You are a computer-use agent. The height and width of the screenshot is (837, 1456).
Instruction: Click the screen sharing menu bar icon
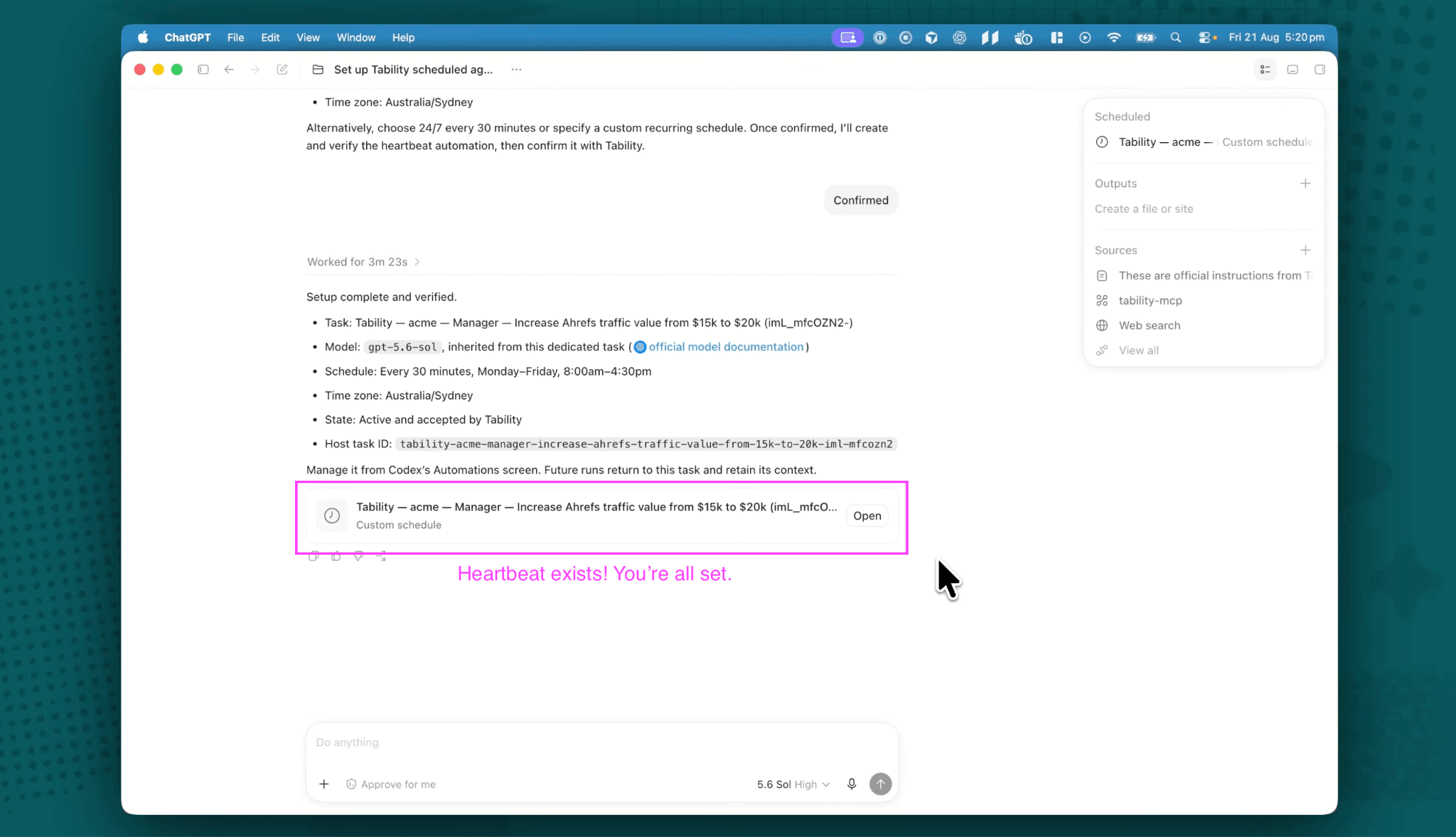[847, 38]
